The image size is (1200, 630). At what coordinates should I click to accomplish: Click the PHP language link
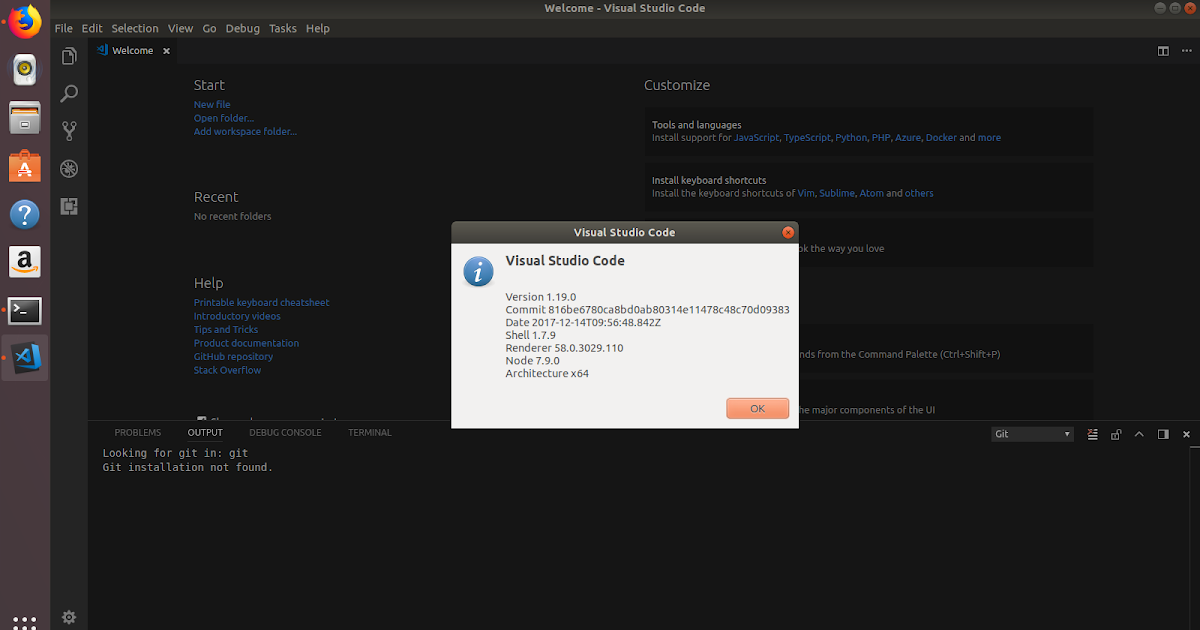click(x=881, y=138)
